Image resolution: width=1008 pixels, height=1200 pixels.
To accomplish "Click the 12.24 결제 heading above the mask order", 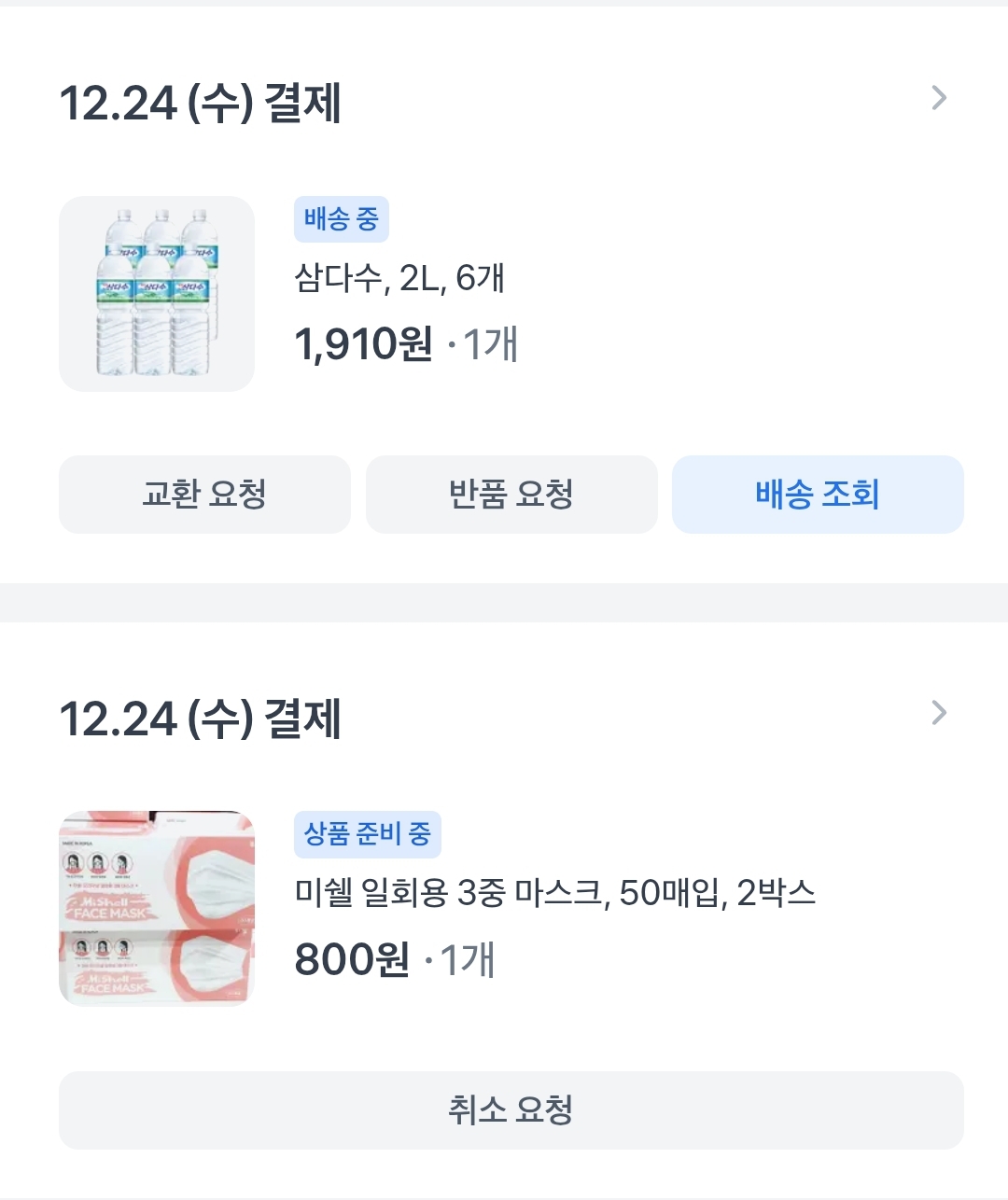I will tap(201, 719).
